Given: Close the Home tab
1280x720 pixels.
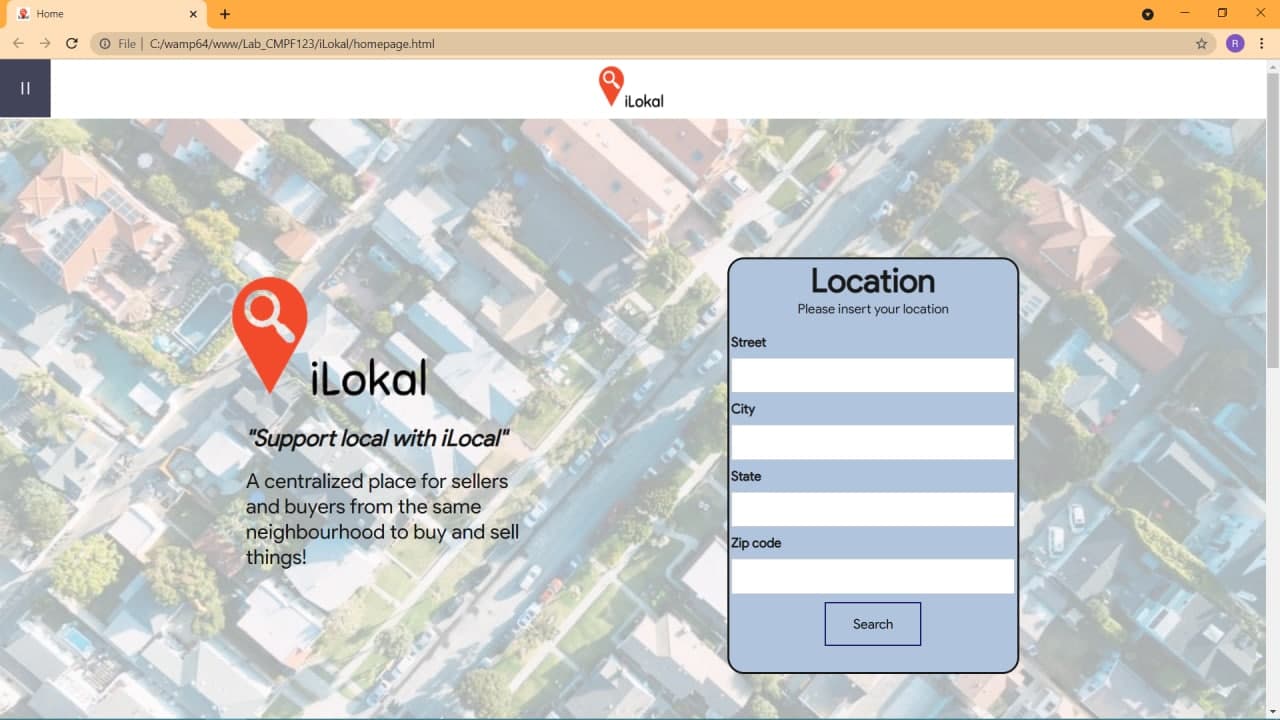Looking at the screenshot, I should [x=191, y=14].
